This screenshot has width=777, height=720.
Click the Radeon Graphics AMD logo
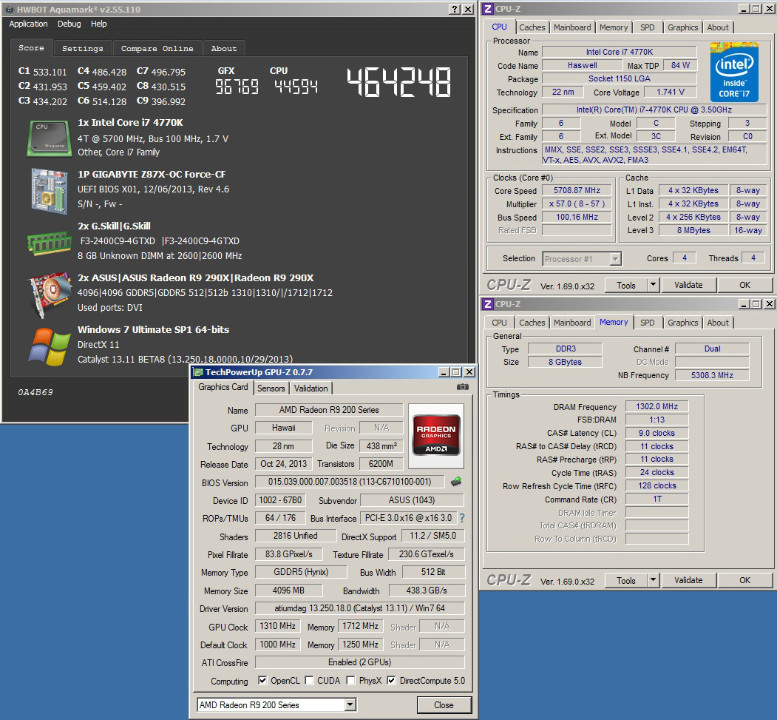(x=436, y=435)
